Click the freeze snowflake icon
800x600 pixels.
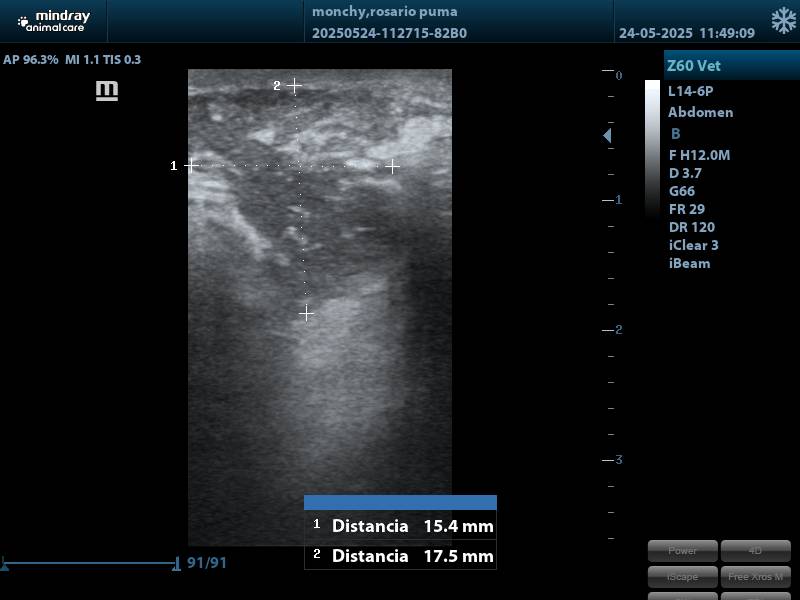(x=783, y=21)
